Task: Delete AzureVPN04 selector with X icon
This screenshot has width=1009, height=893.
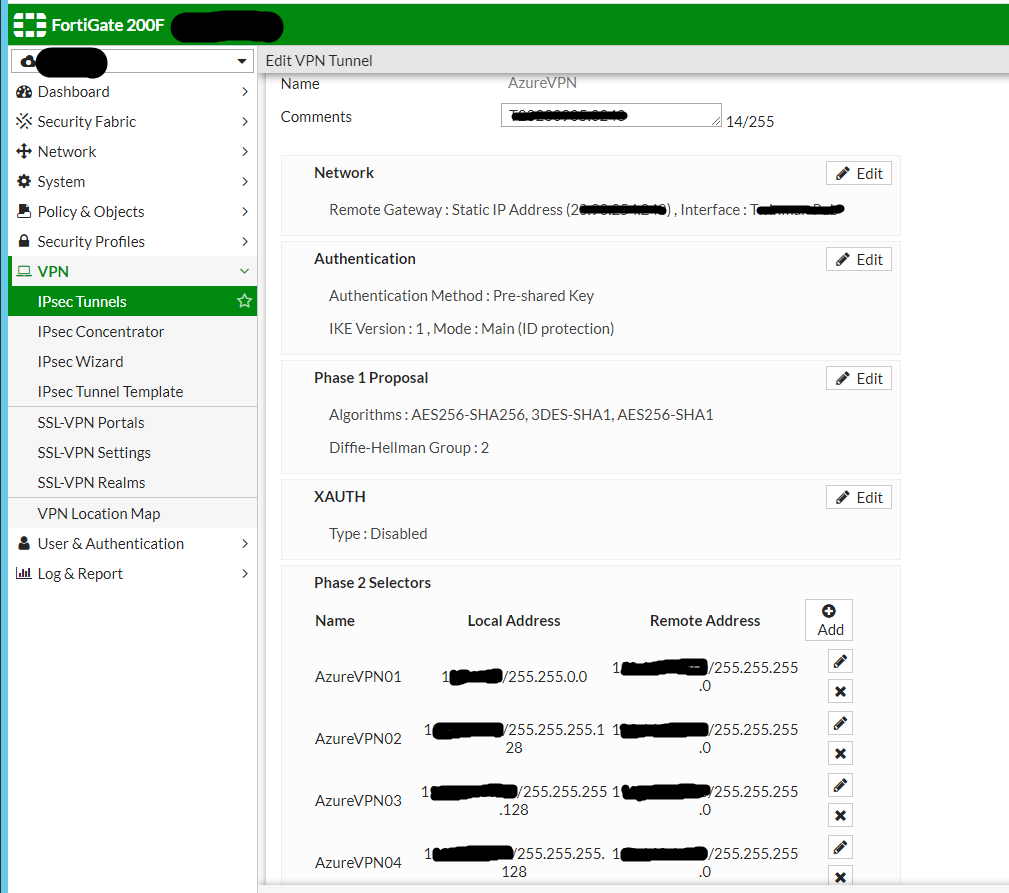Action: click(x=840, y=876)
